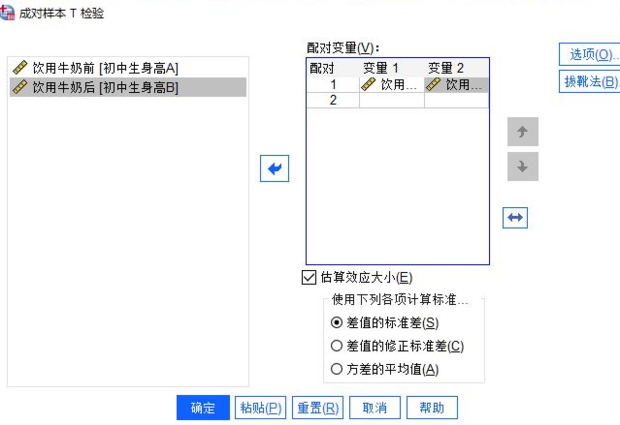Click pair 1 变量 2 cell text 饮用...

point(463,85)
